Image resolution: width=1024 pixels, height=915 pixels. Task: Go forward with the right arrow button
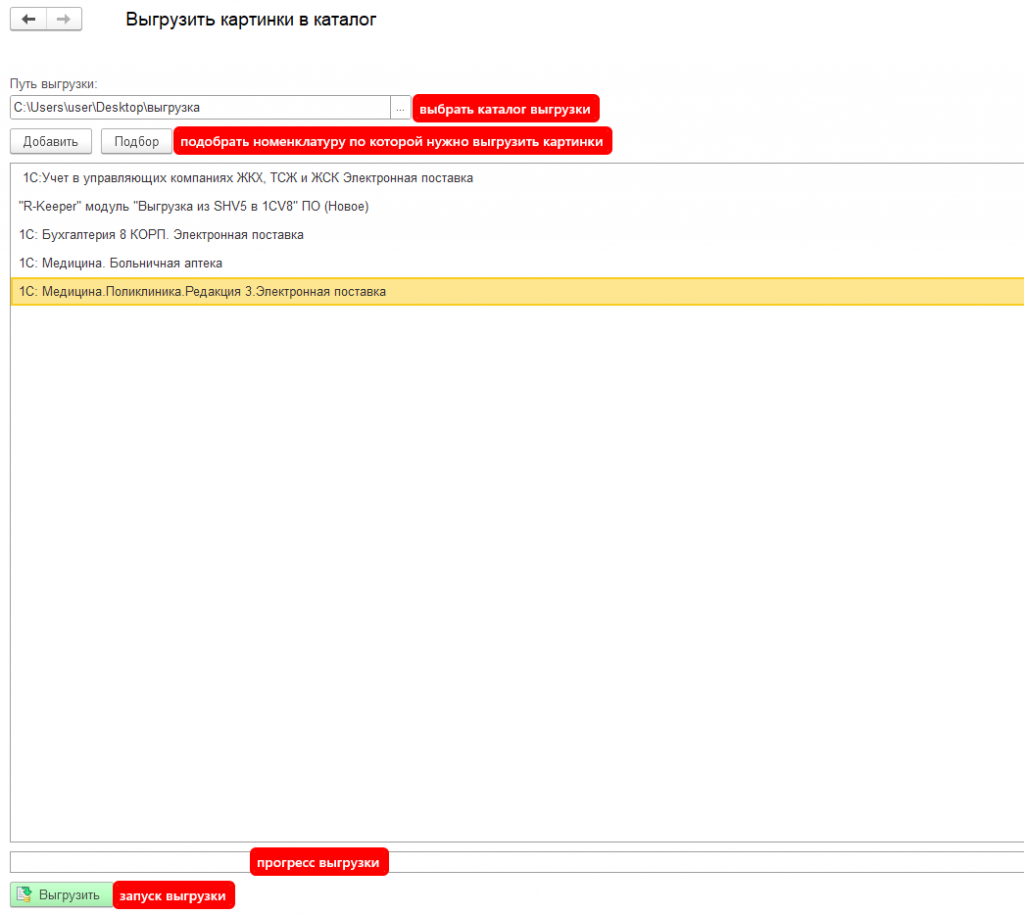pyautogui.click(x=63, y=19)
